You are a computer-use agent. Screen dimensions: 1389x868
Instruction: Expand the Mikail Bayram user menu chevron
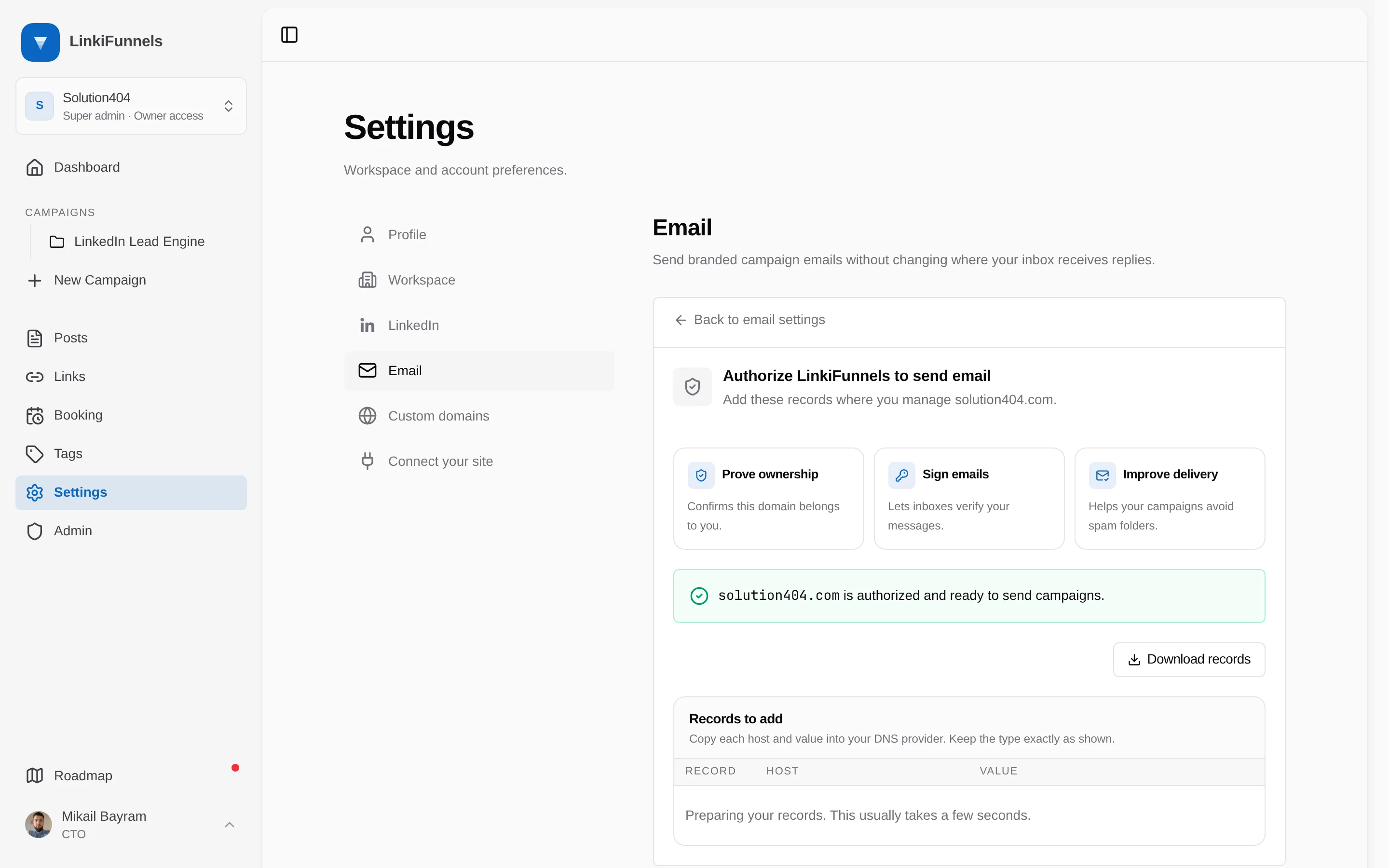point(230,825)
